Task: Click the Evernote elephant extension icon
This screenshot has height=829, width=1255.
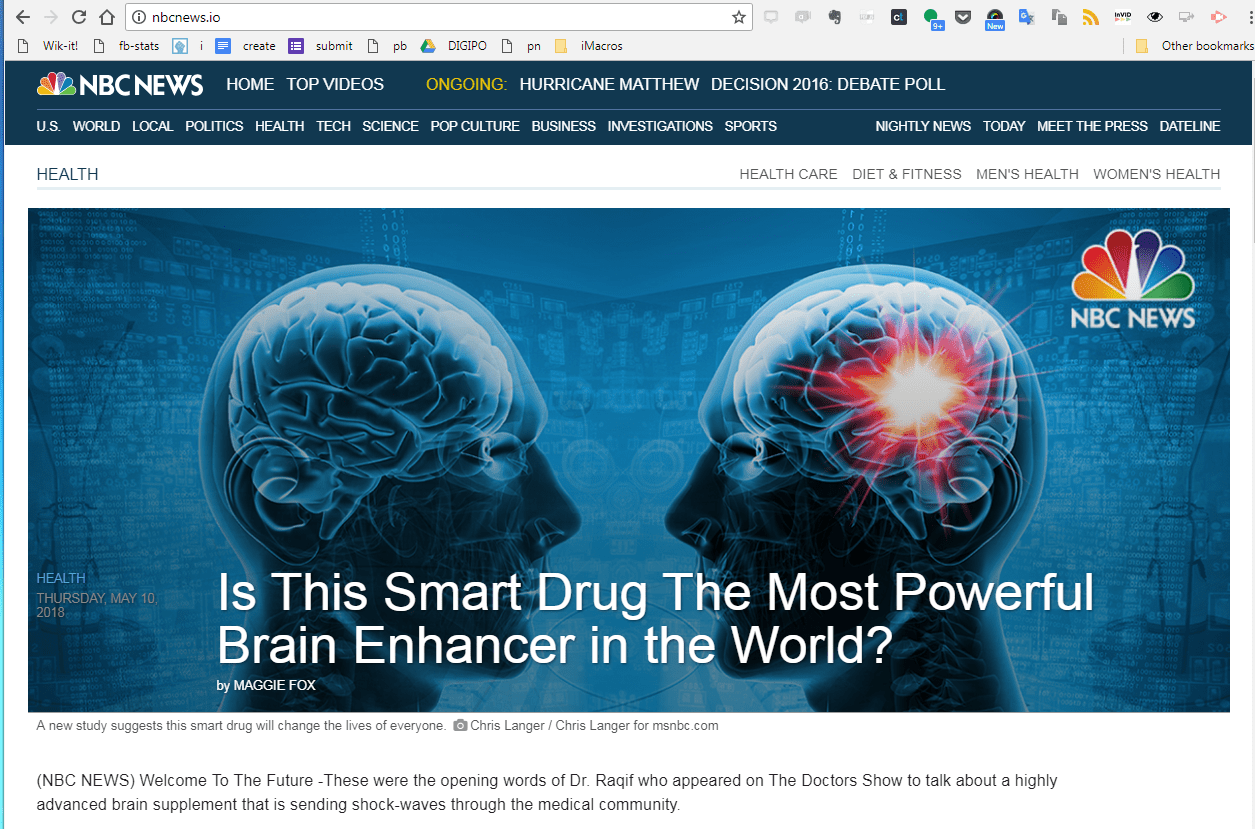Action: [835, 17]
